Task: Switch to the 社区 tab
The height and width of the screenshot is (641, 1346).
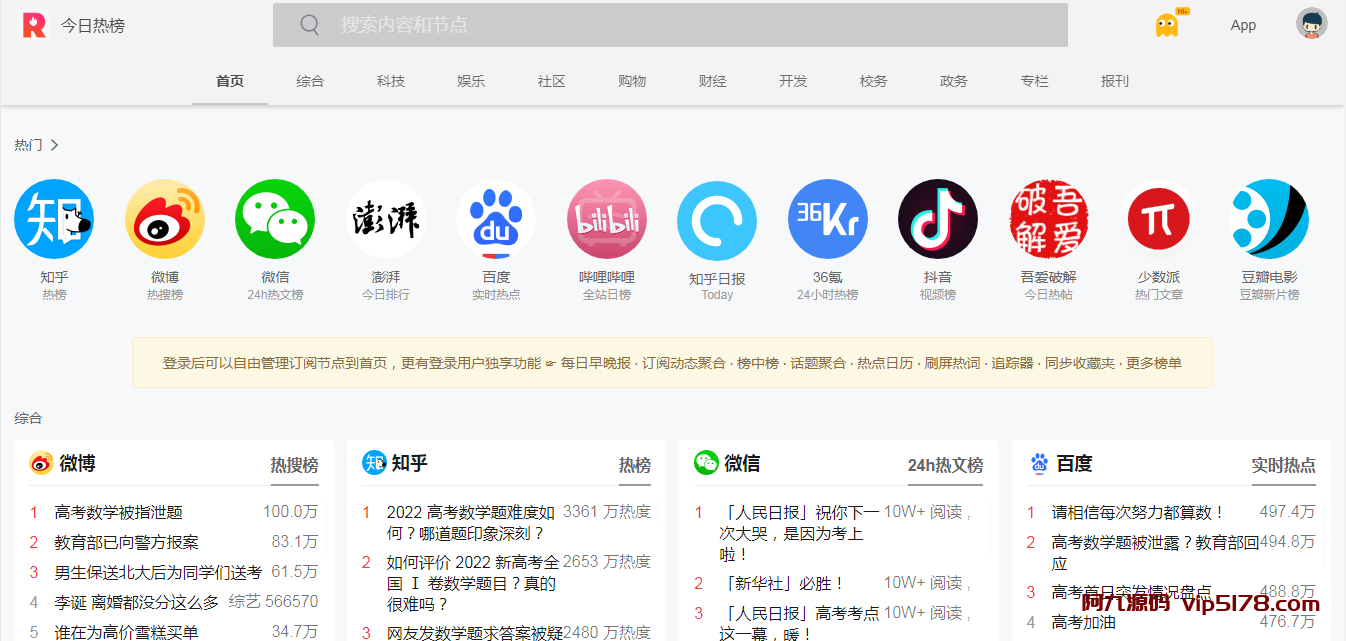Action: (x=552, y=81)
